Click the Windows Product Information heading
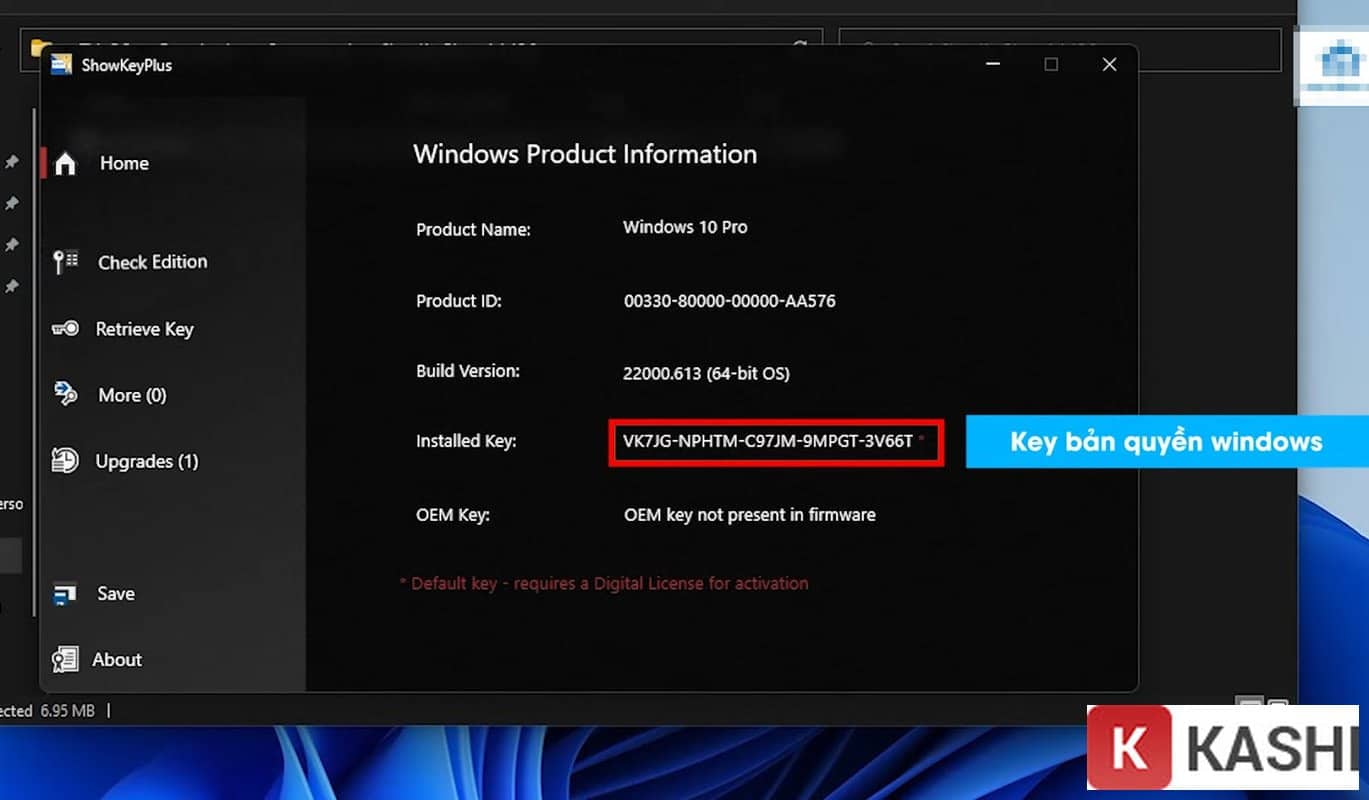This screenshot has height=800, width=1369. point(585,154)
